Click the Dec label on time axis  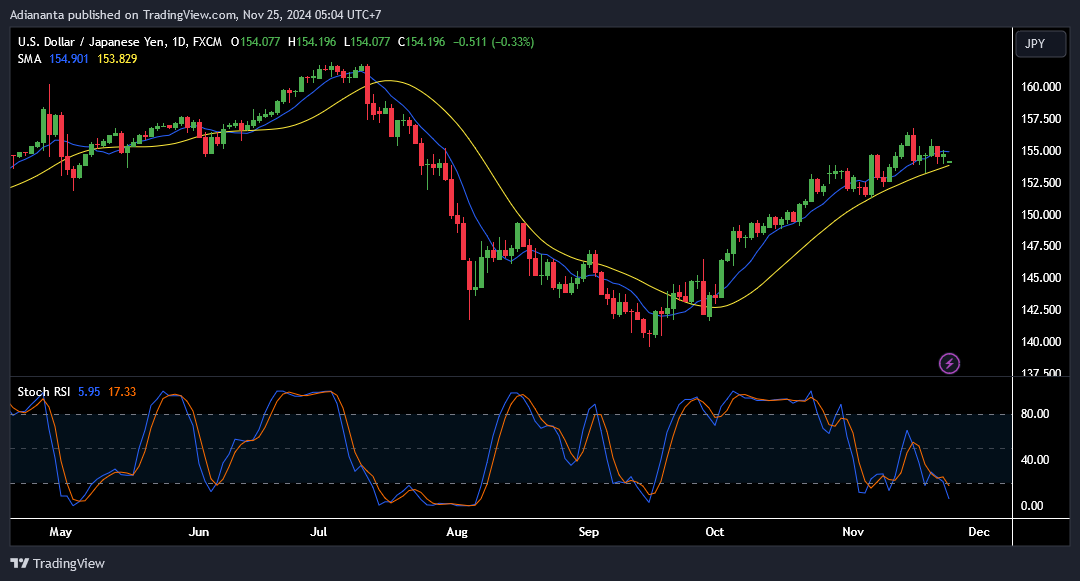979,532
